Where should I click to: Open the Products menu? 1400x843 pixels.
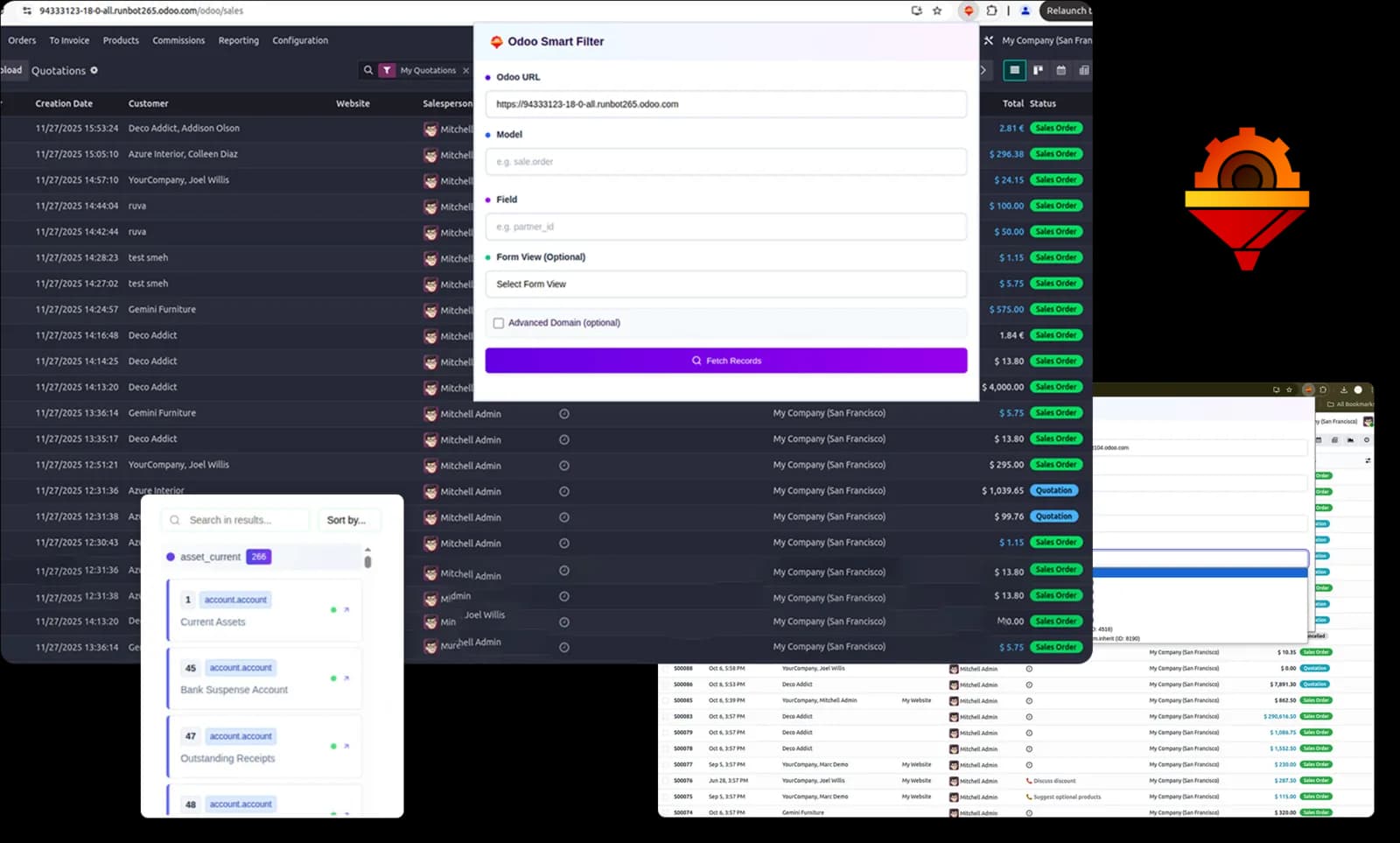[x=121, y=40]
